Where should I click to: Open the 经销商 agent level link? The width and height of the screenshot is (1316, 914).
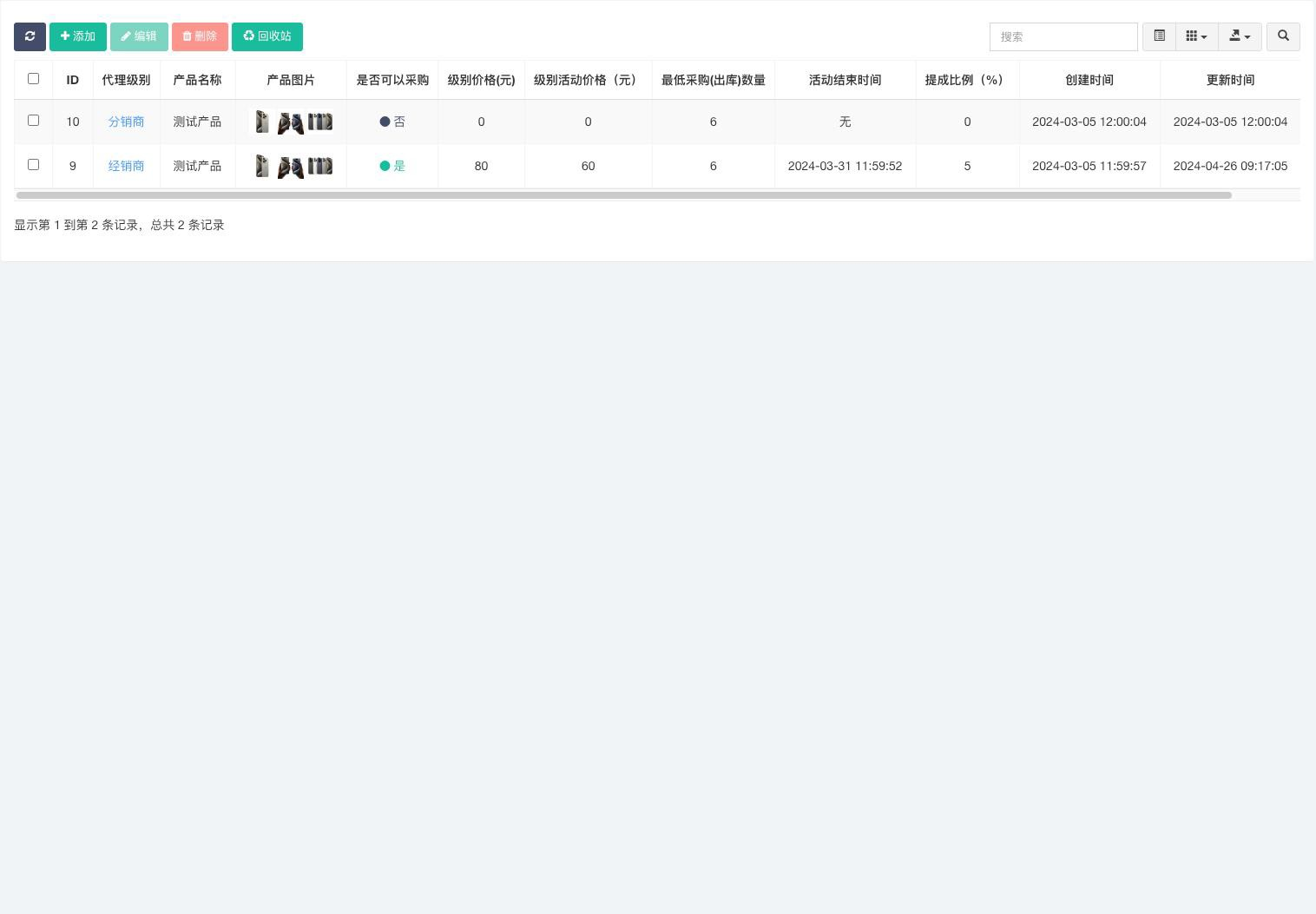tap(126, 166)
